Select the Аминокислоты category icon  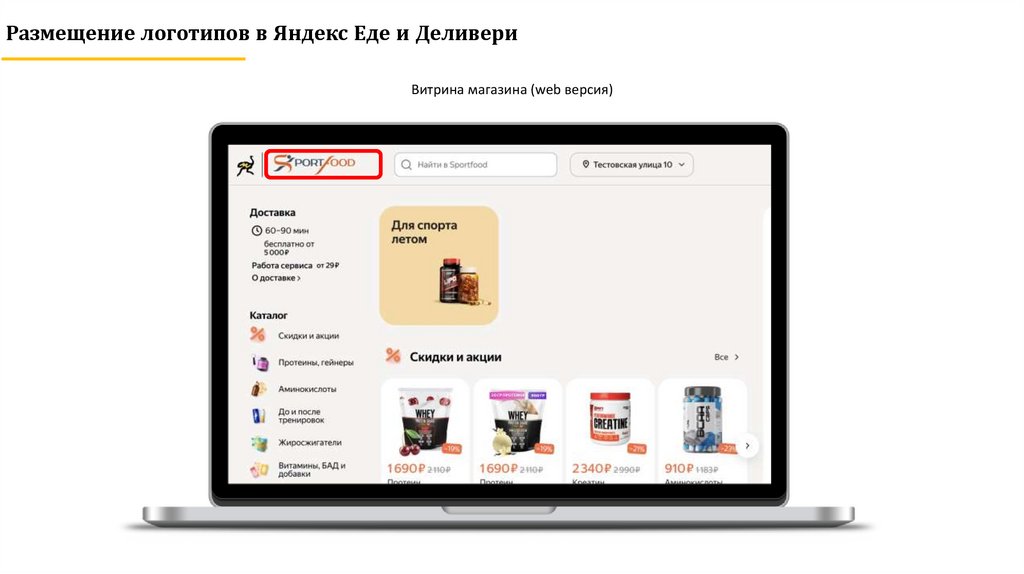coord(259,389)
